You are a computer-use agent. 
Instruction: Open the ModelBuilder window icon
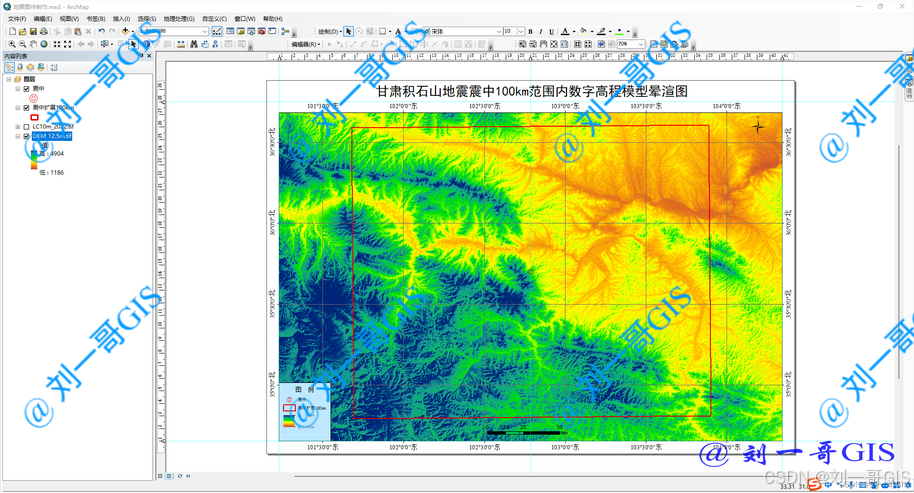coord(285,31)
